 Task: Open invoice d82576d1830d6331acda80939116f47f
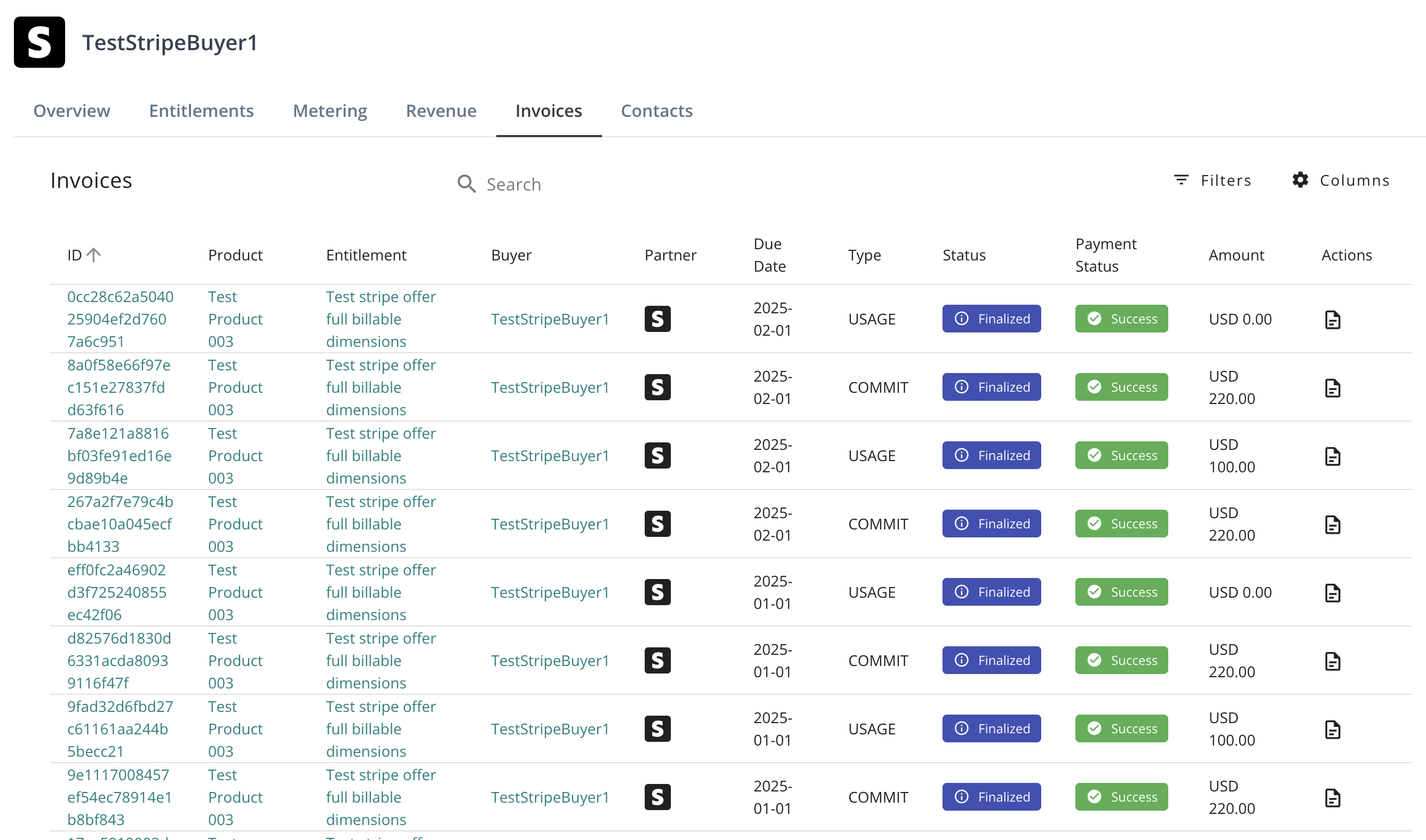pos(119,661)
